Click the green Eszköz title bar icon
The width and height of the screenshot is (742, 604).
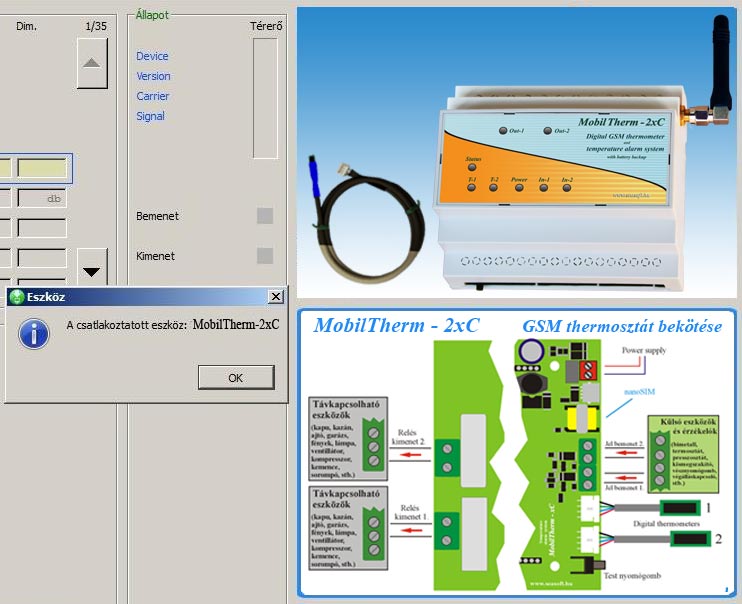coord(17,297)
